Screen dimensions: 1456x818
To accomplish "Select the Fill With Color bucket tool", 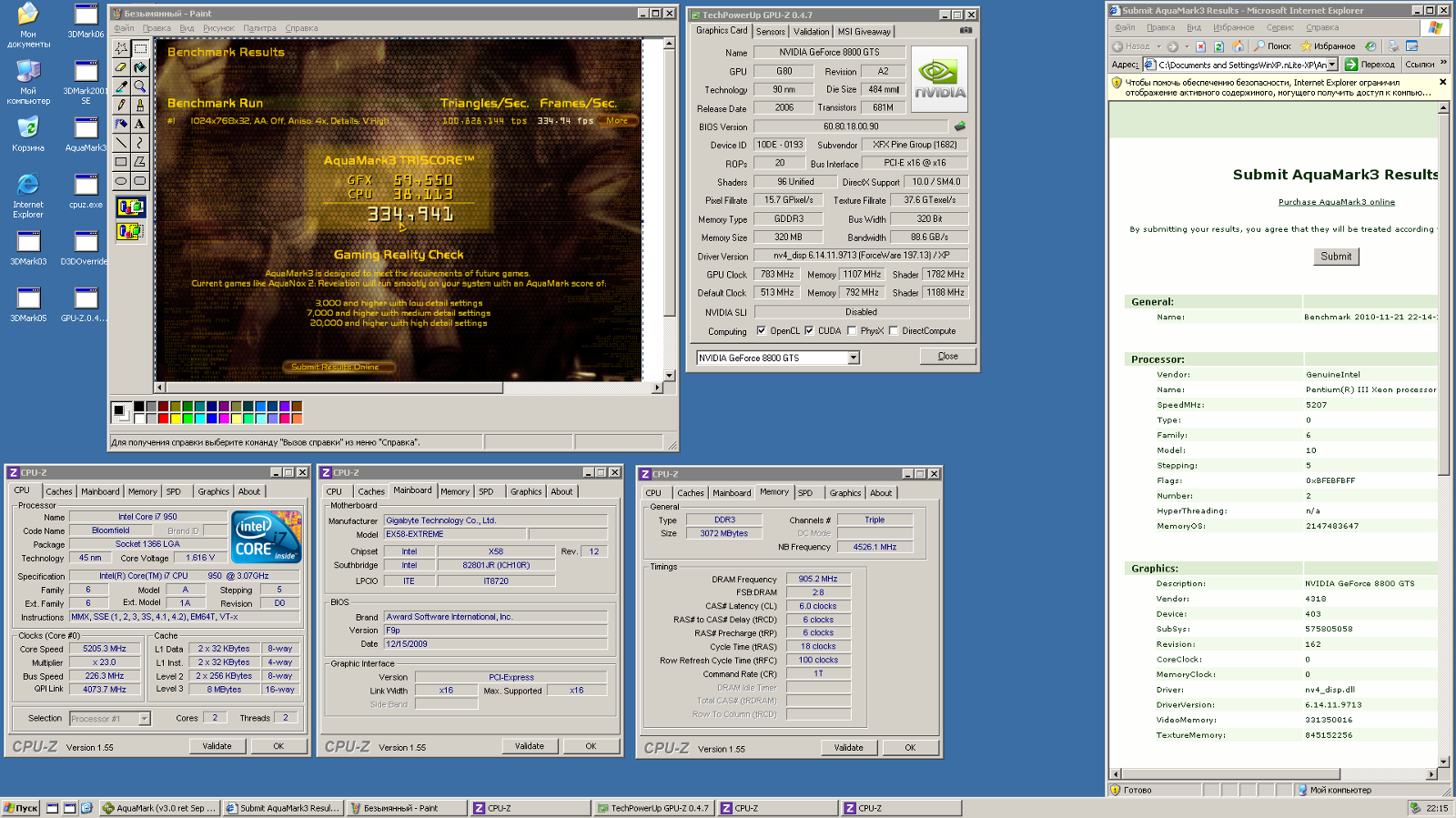I will coord(140,66).
